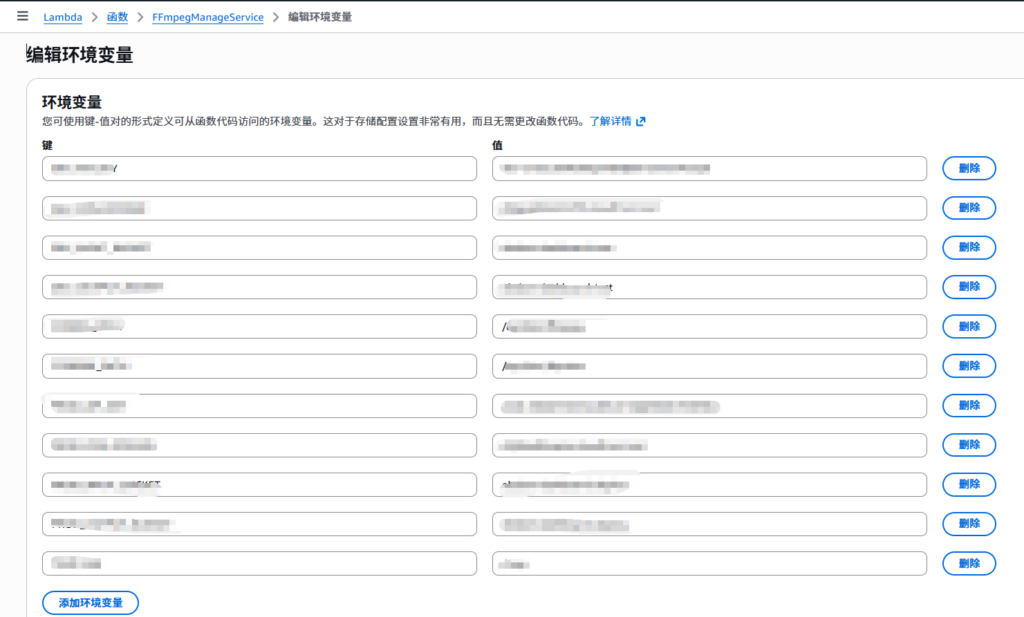The height and width of the screenshot is (617, 1024).
Task: Focus the seventh row's value input
Action: (709, 406)
